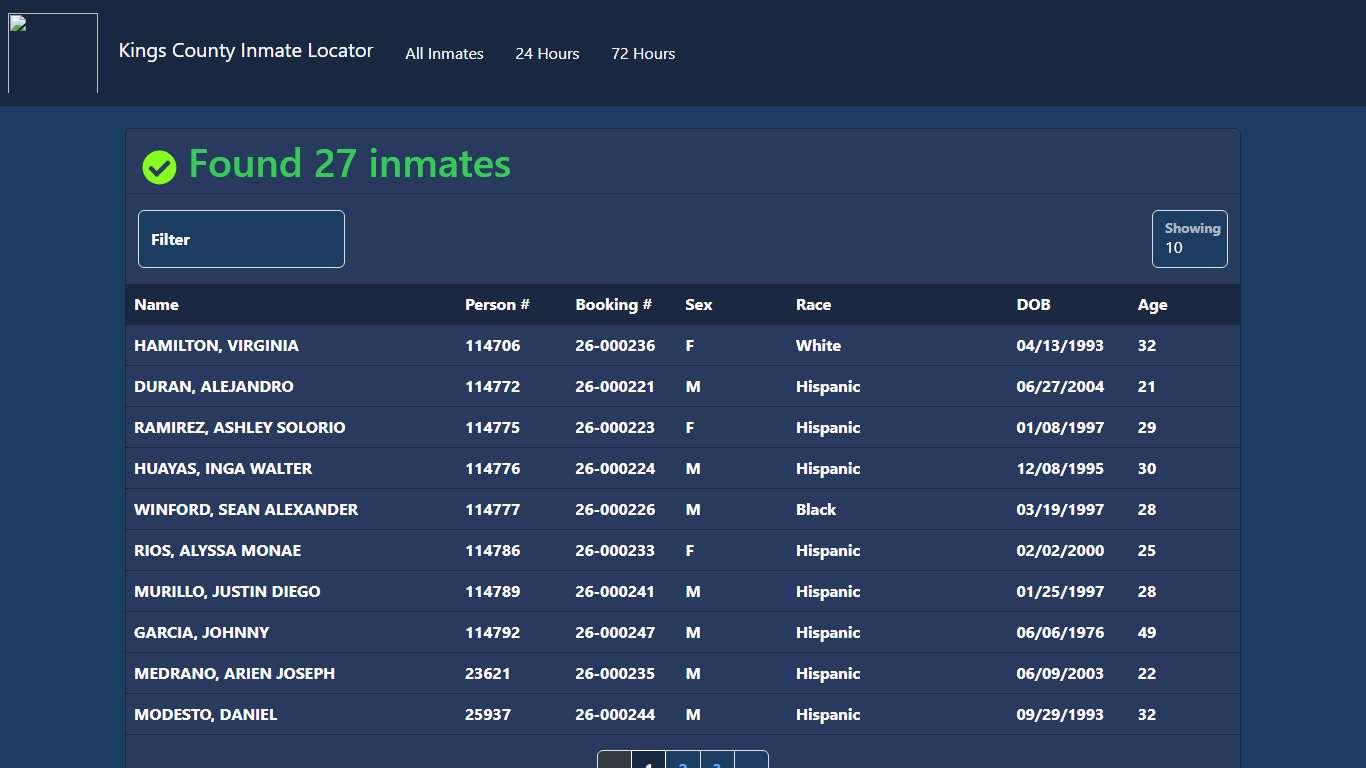The width and height of the screenshot is (1366, 768).
Task: Sort inmates by the Name column
Action: (156, 305)
